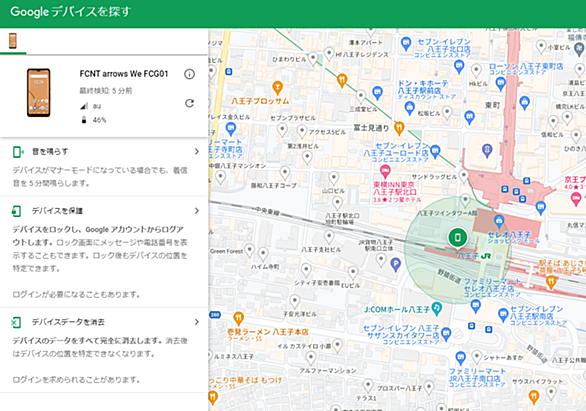586x411 pixels.
Task: Click the 最終検知: 5 分前 status text
Action: [106, 90]
